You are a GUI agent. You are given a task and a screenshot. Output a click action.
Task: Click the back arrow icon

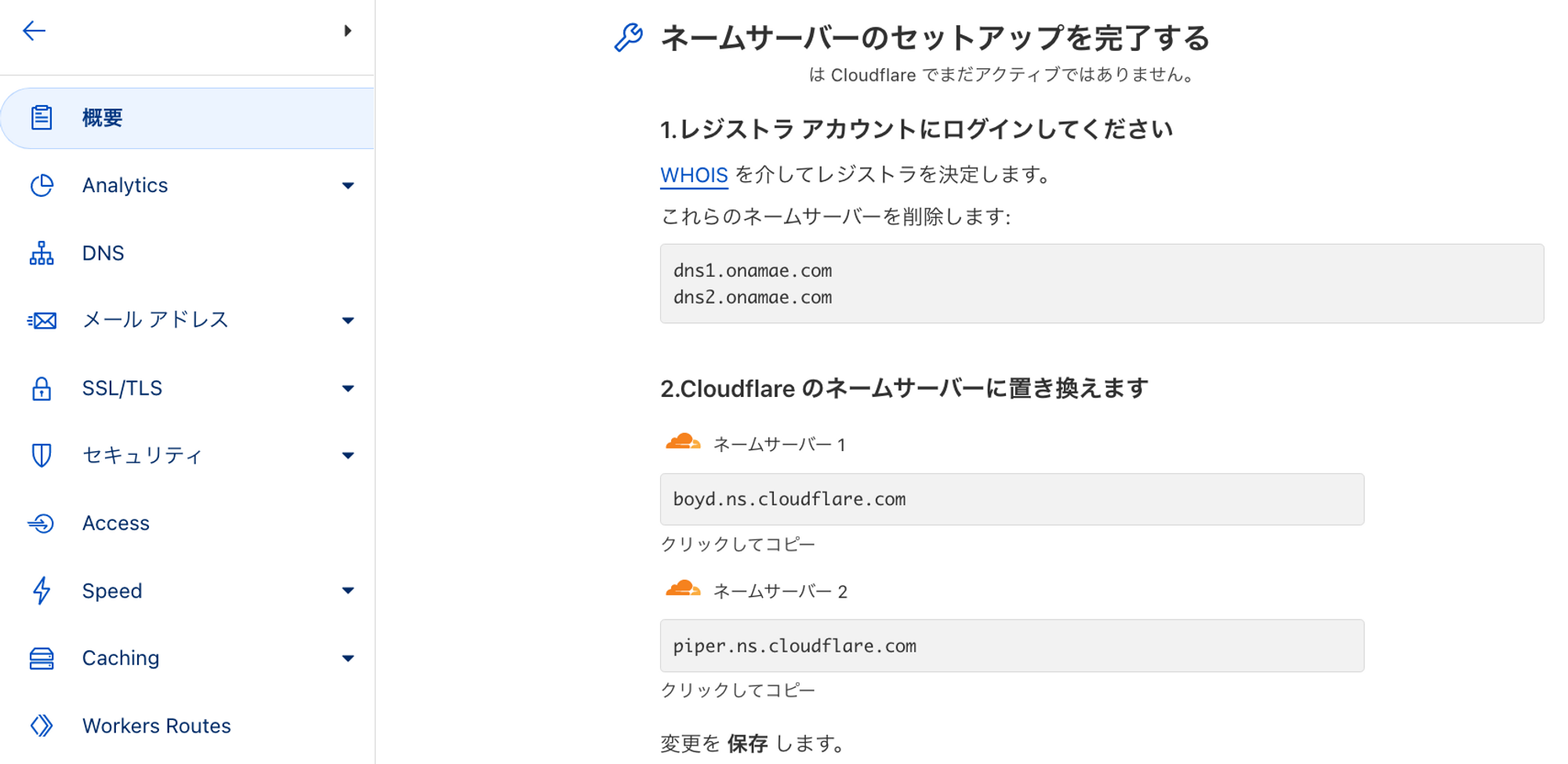[34, 31]
